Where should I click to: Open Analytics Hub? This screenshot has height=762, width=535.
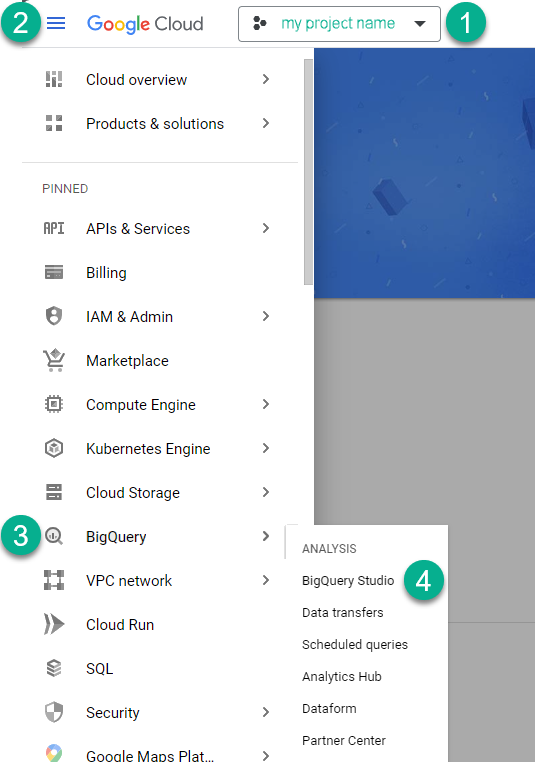(x=342, y=677)
